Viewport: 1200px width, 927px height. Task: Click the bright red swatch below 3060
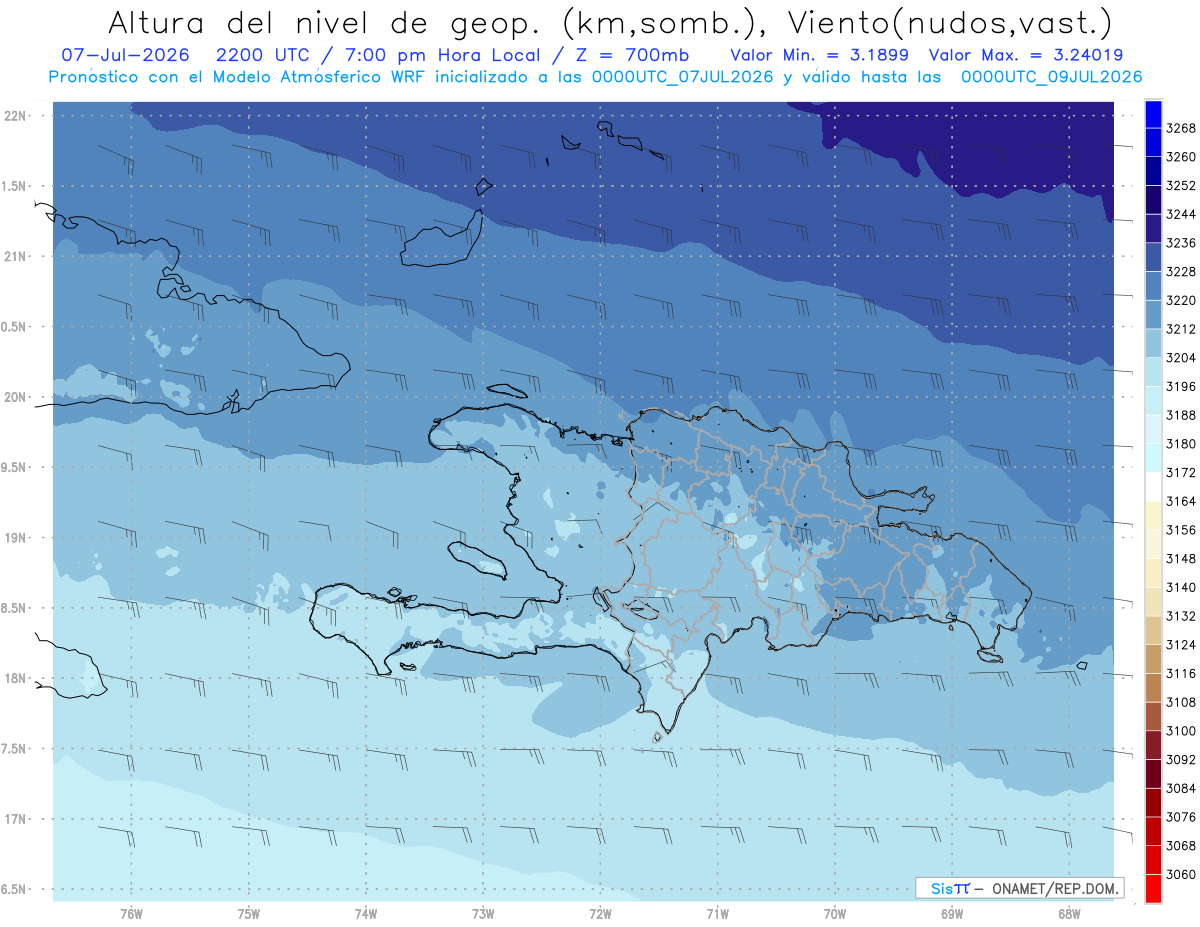[x=1152, y=889]
